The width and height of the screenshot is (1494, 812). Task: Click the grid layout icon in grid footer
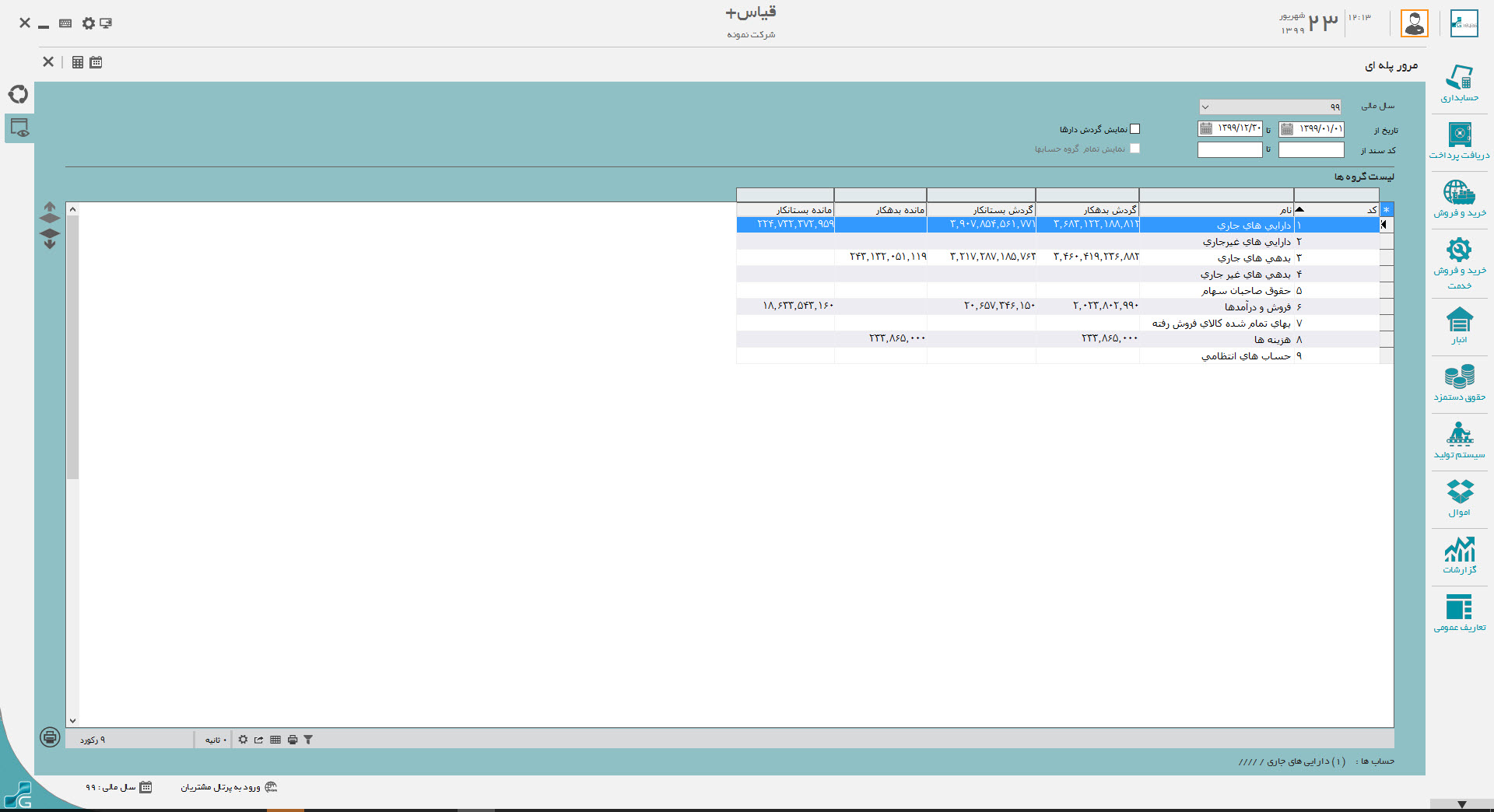(x=275, y=740)
